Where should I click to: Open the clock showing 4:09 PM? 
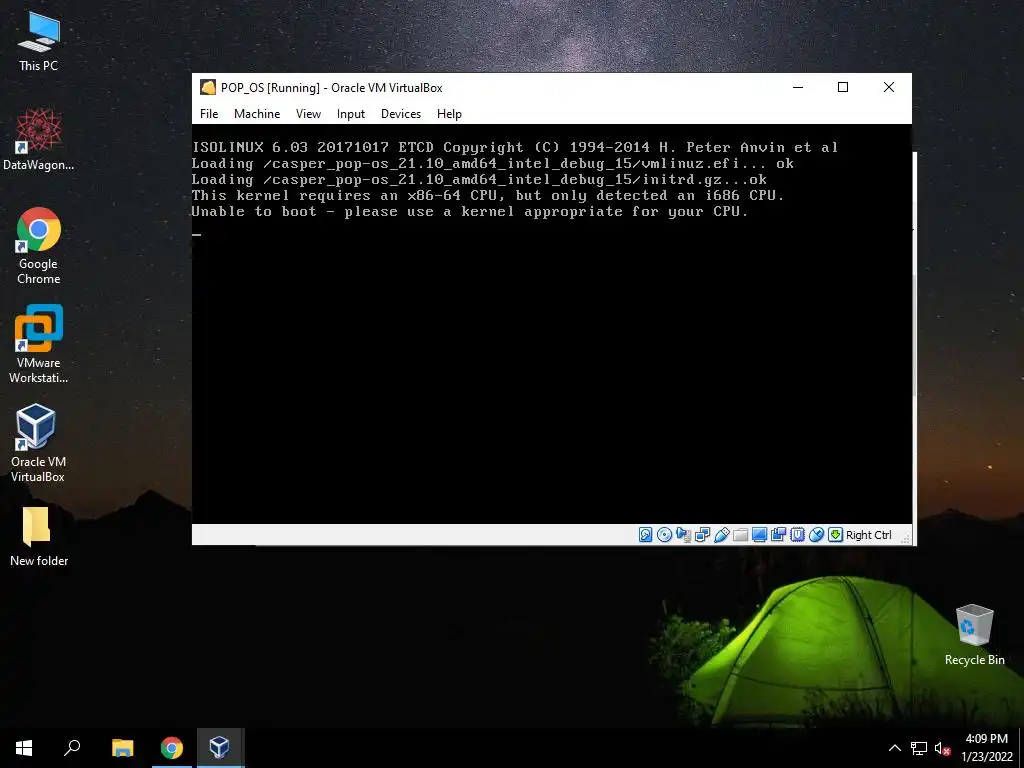point(986,748)
